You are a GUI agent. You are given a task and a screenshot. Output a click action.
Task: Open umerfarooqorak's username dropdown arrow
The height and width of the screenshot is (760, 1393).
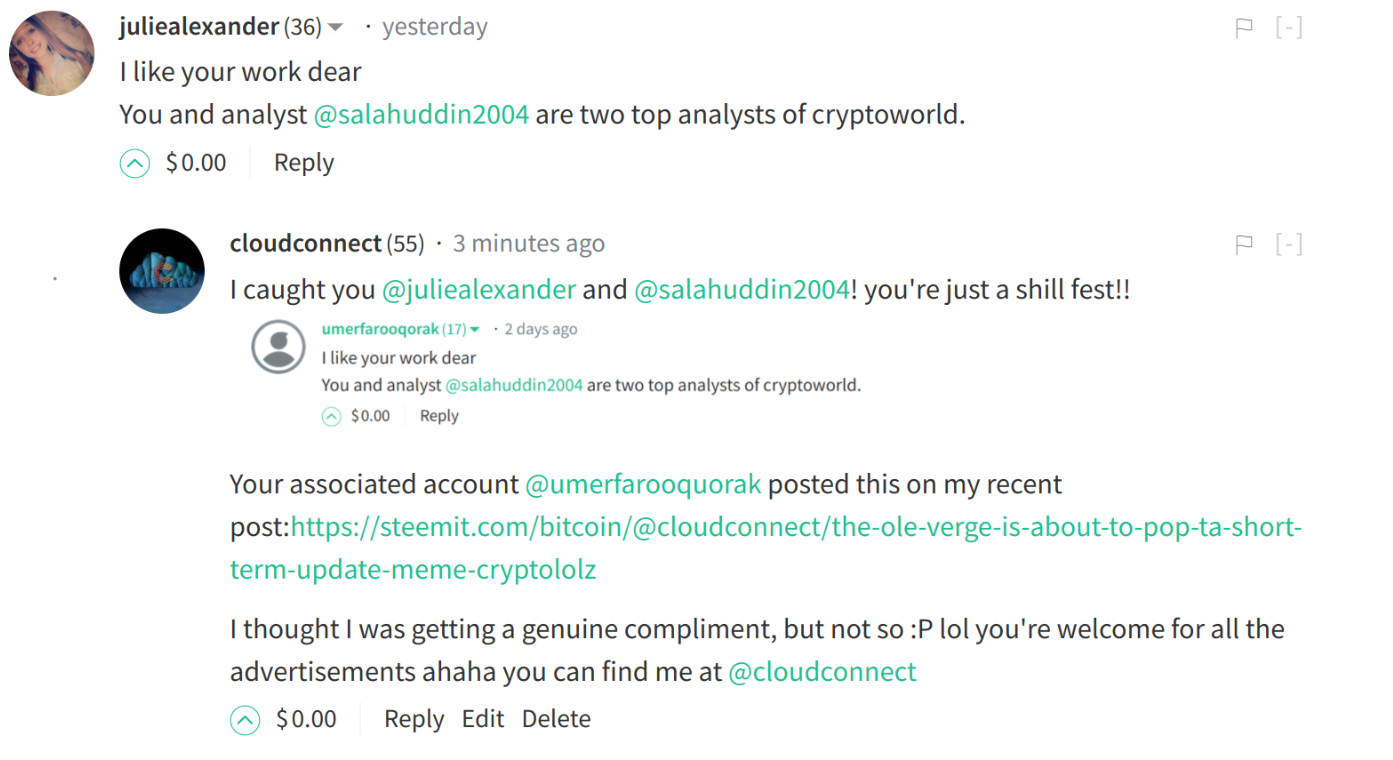coord(475,330)
